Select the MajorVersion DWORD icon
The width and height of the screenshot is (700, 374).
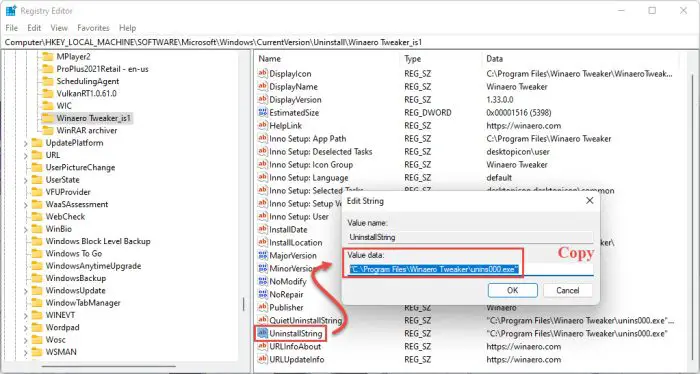coord(262,256)
